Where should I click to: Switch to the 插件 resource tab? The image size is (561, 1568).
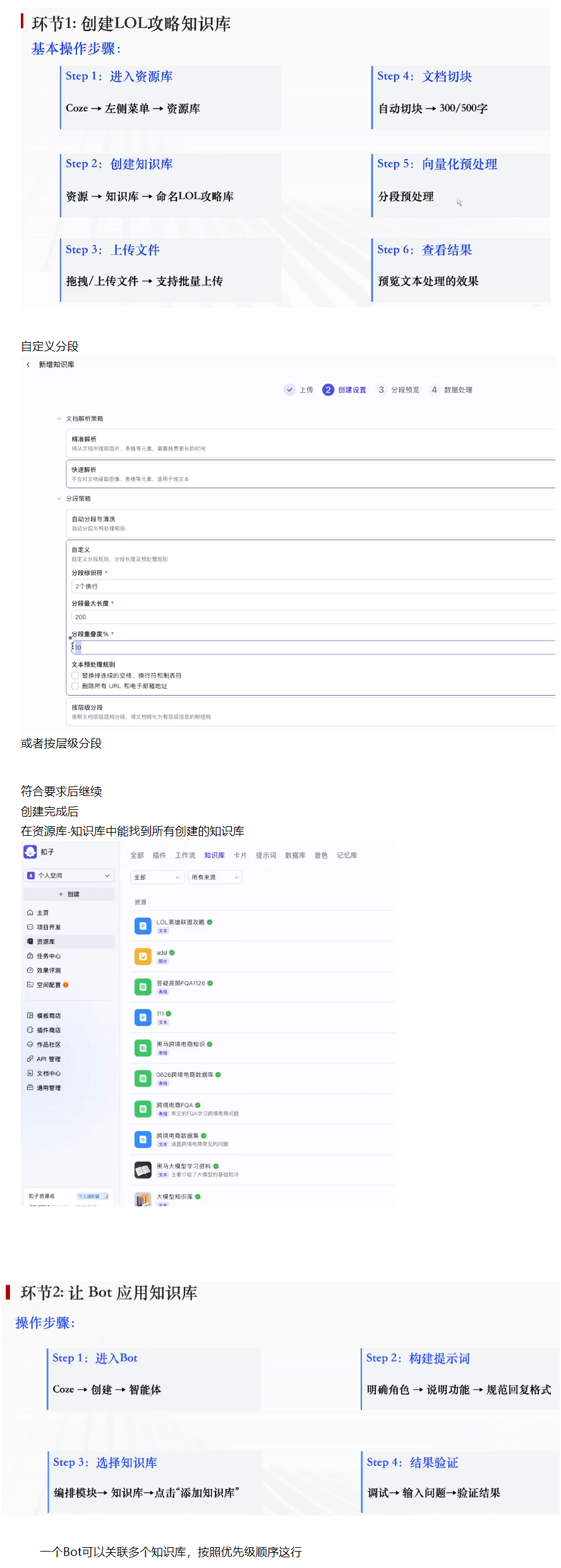tap(159, 855)
